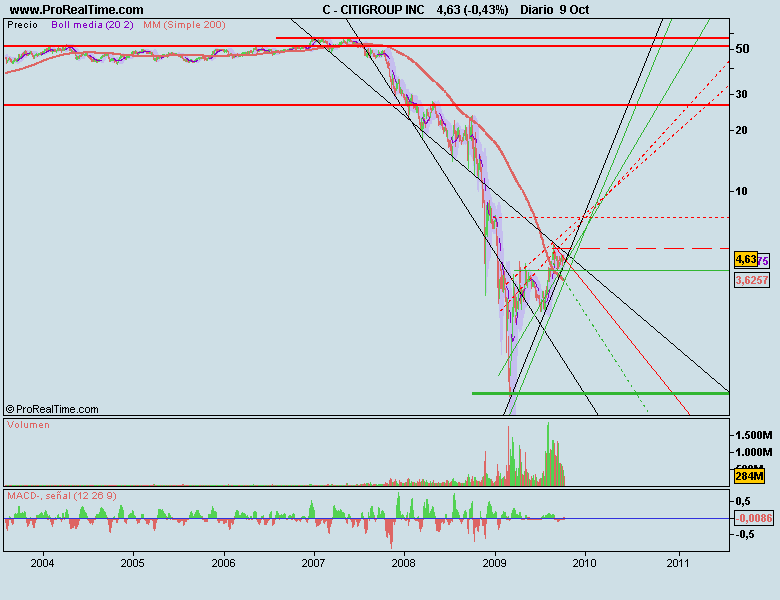Select the chart title 'C - CITIGROUP INC'

pos(373,9)
